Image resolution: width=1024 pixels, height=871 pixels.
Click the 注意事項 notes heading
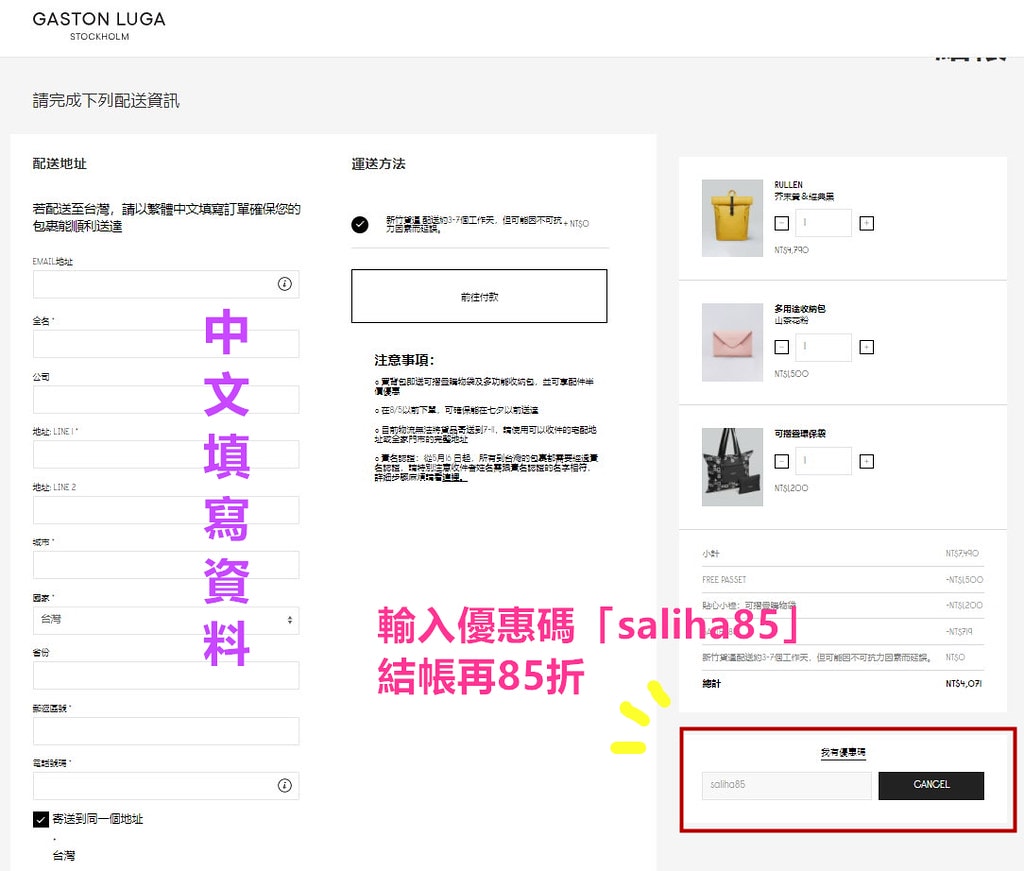coord(404,360)
